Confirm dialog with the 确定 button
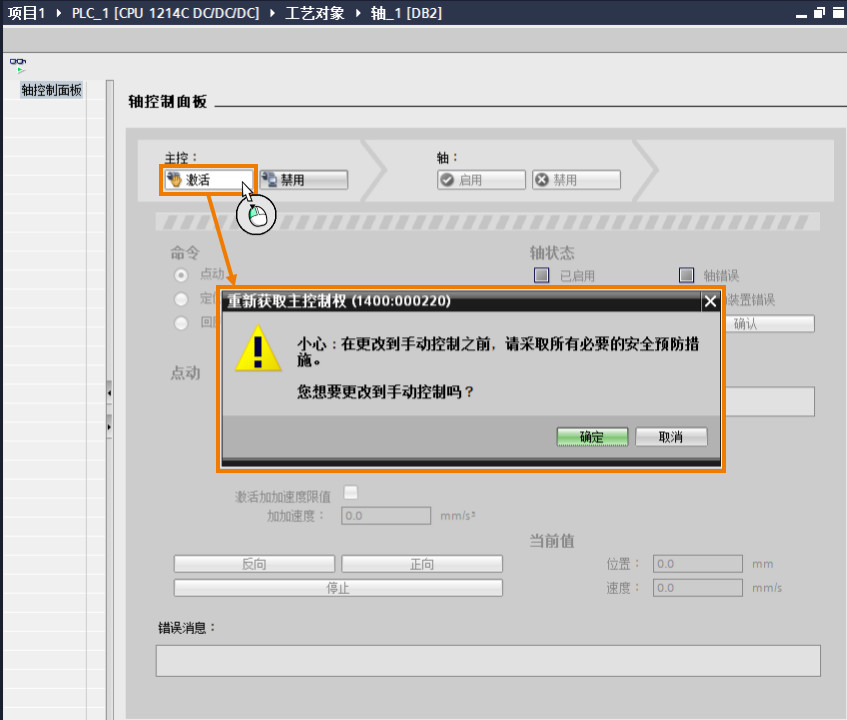 click(x=592, y=437)
